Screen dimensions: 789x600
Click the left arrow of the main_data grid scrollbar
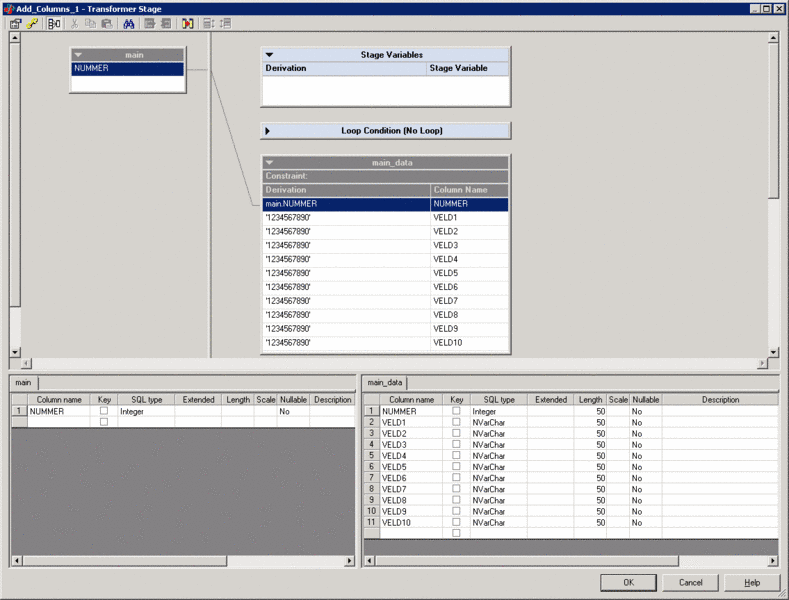pos(369,560)
